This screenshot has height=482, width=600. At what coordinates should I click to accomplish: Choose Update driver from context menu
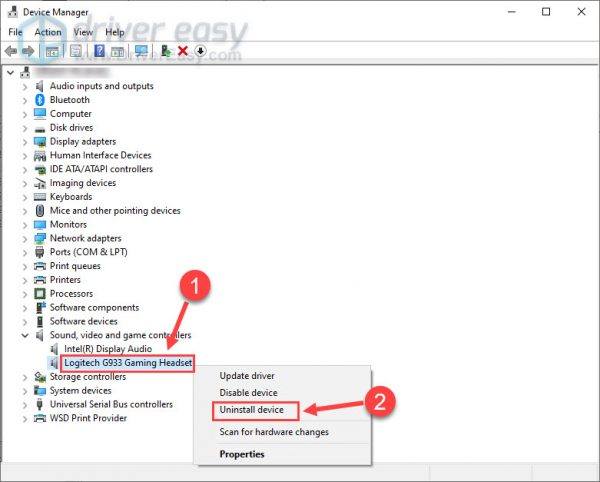pyautogui.click(x=247, y=376)
